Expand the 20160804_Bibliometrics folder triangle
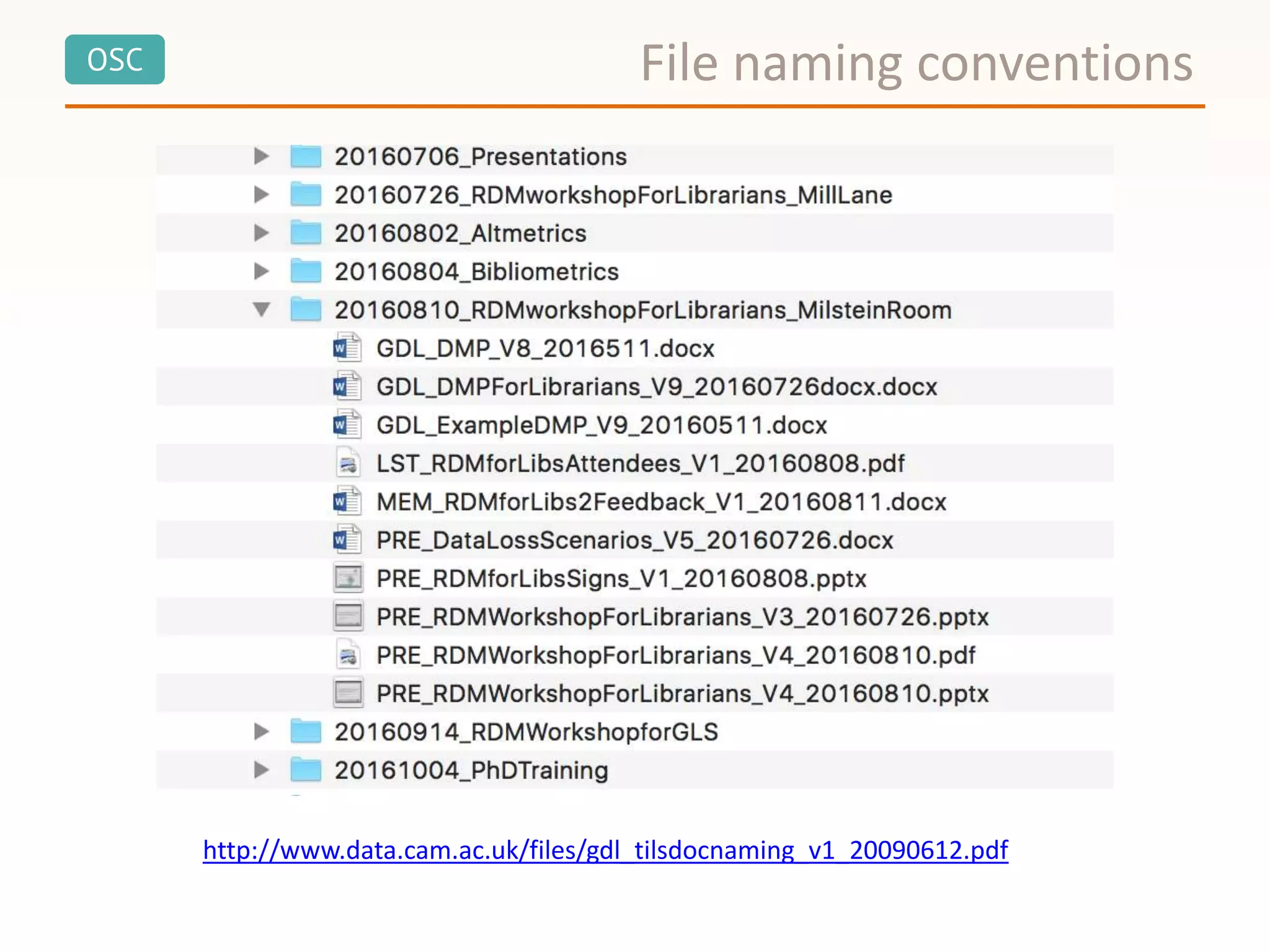This screenshot has height=952, width=1270. [262, 271]
